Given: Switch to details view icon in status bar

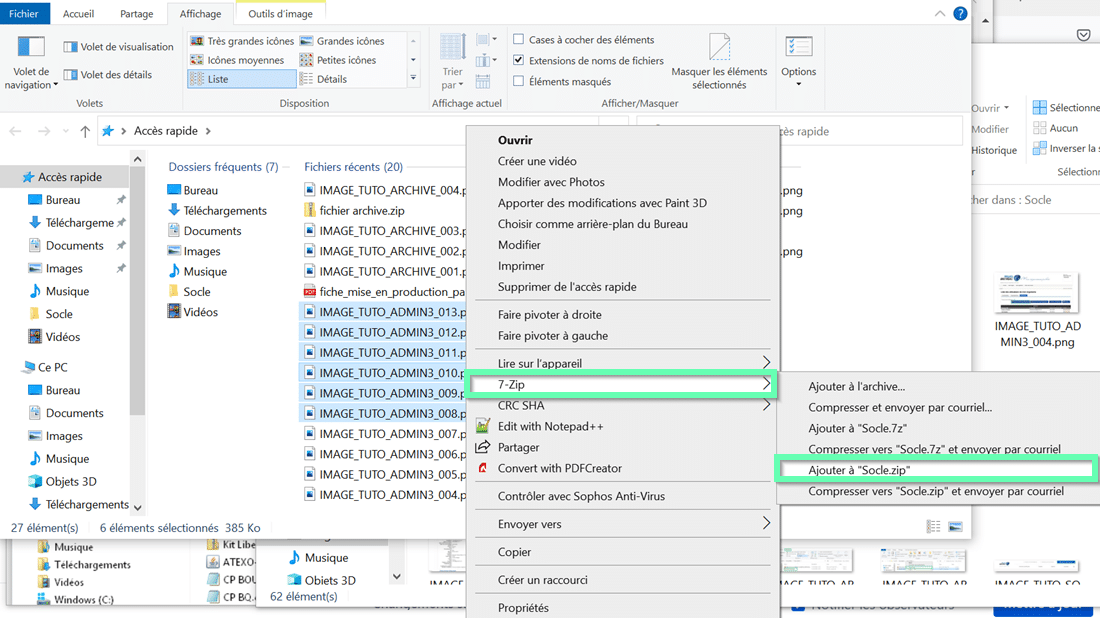Looking at the screenshot, I should click(x=933, y=526).
